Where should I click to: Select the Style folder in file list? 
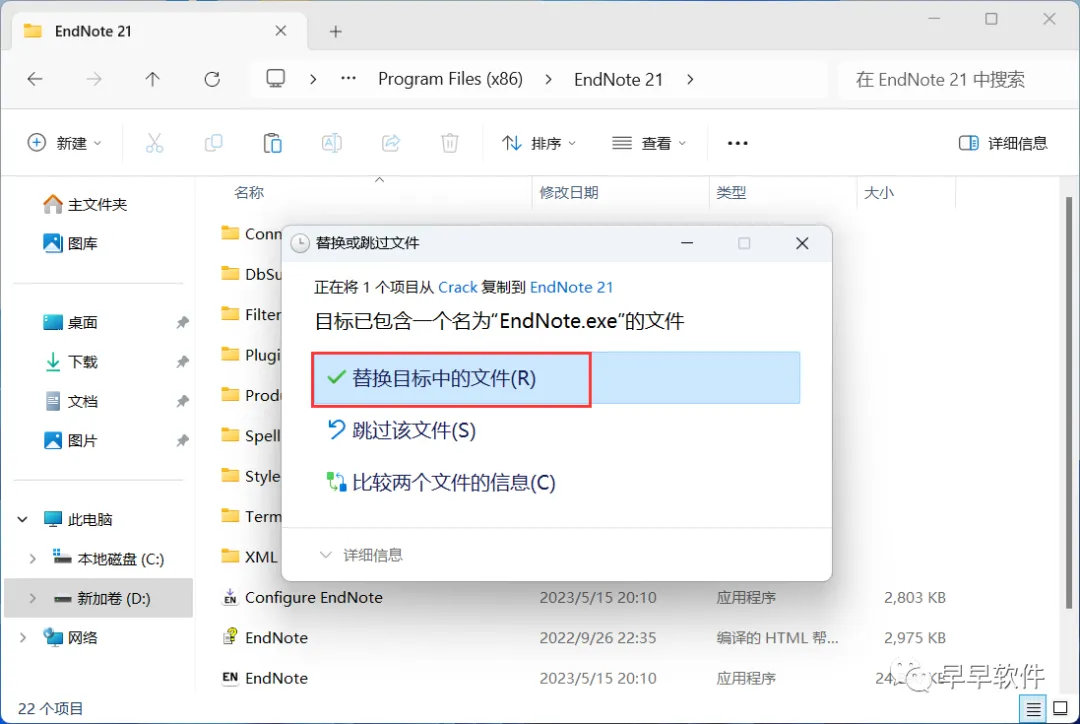(x=249, y=476)
